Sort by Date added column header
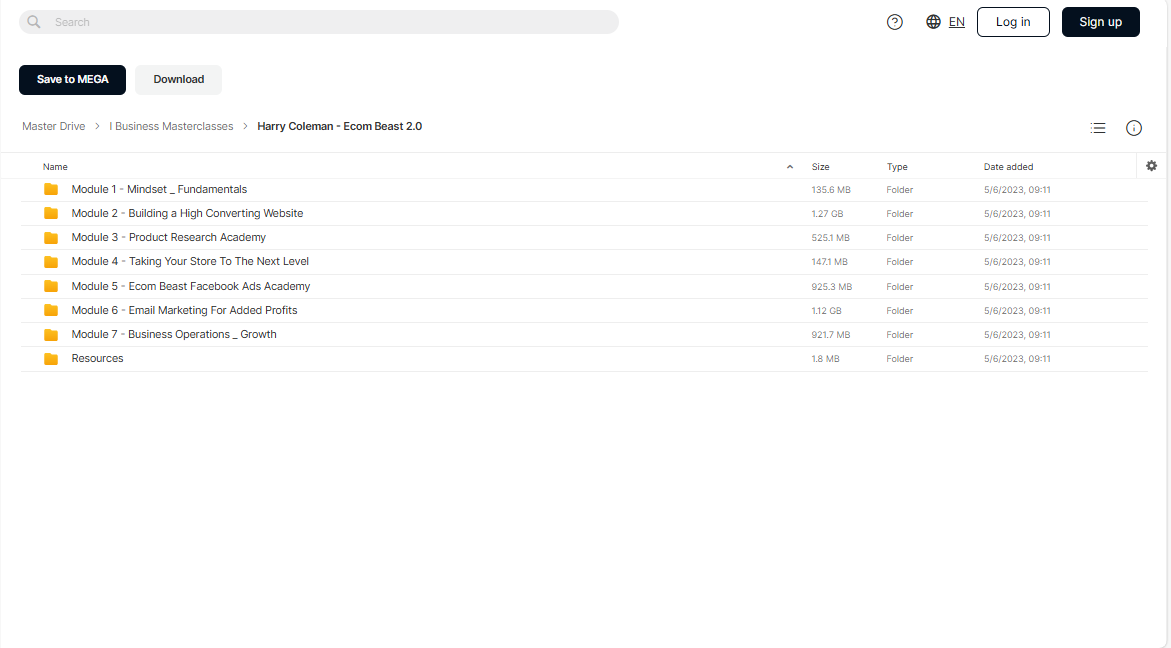 1008,166
